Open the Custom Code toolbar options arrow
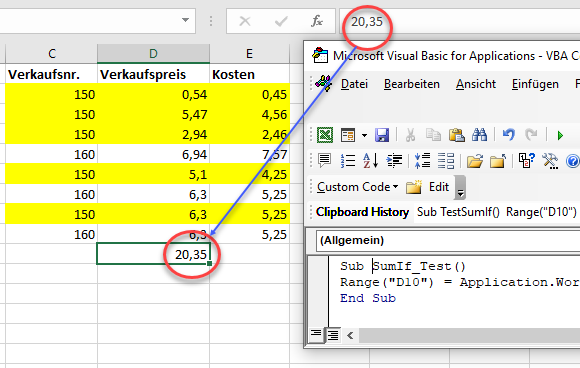The image size is (580, 368). (460, 188)
